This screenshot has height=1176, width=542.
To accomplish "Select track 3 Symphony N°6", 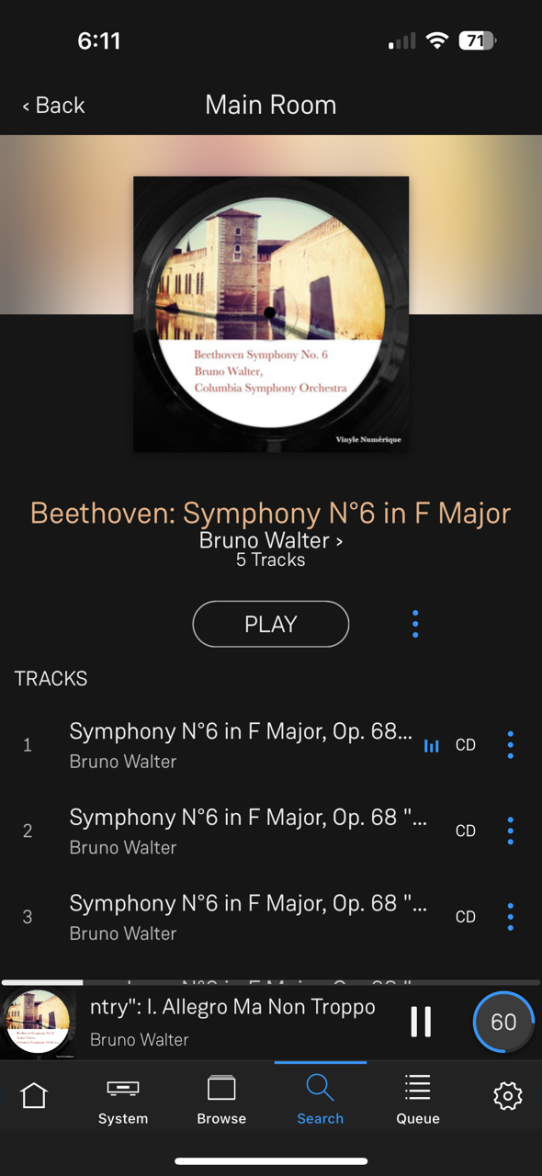I will (x=248, y=916).
